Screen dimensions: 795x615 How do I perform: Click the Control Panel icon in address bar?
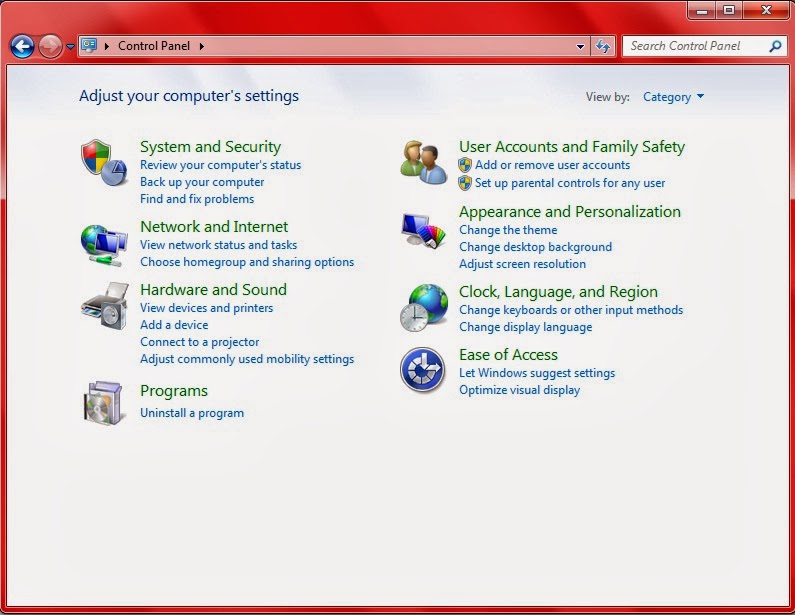(x=89, y=46)
